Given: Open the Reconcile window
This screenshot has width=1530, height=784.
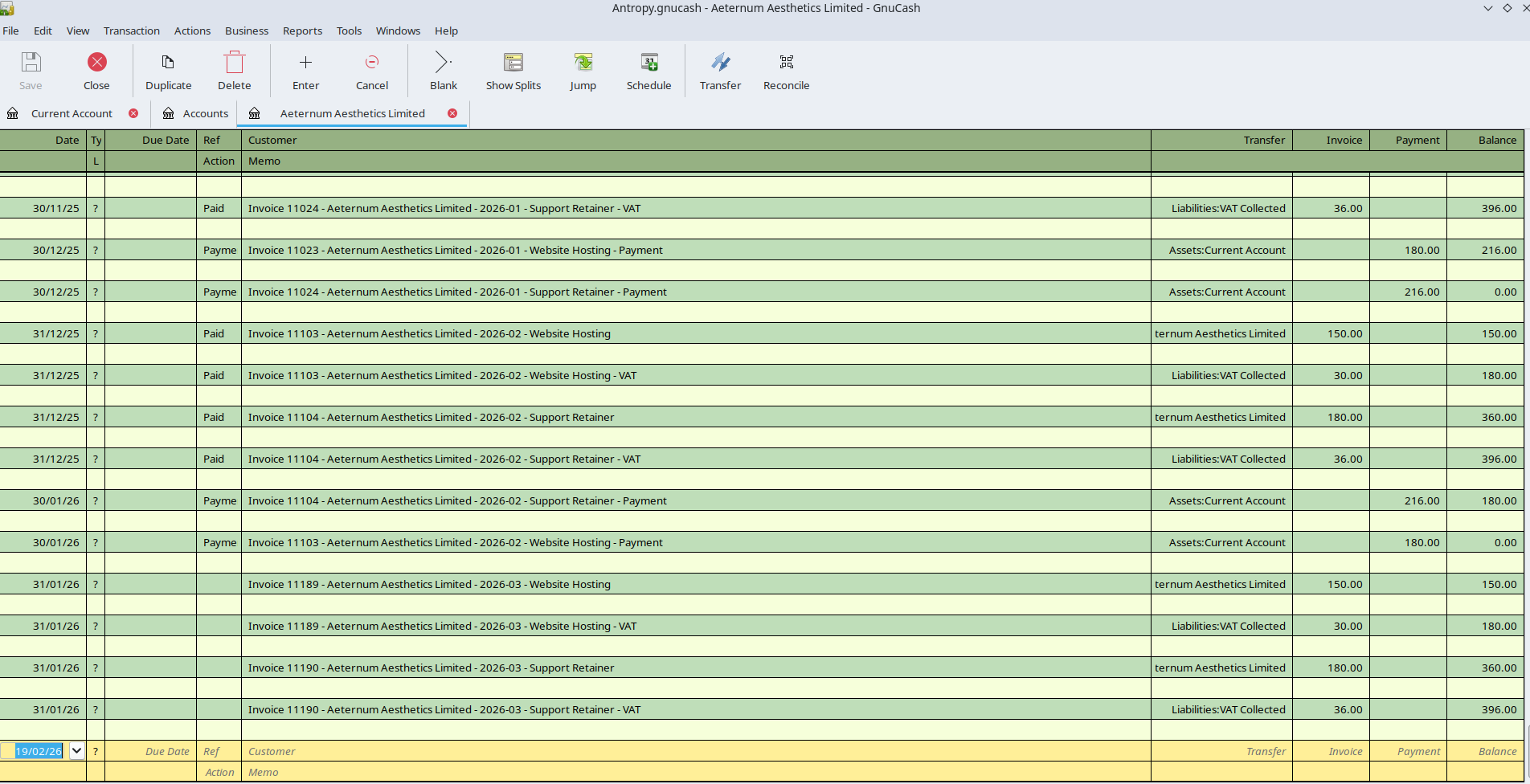Looking at the screenshot, I should [786, 71].
